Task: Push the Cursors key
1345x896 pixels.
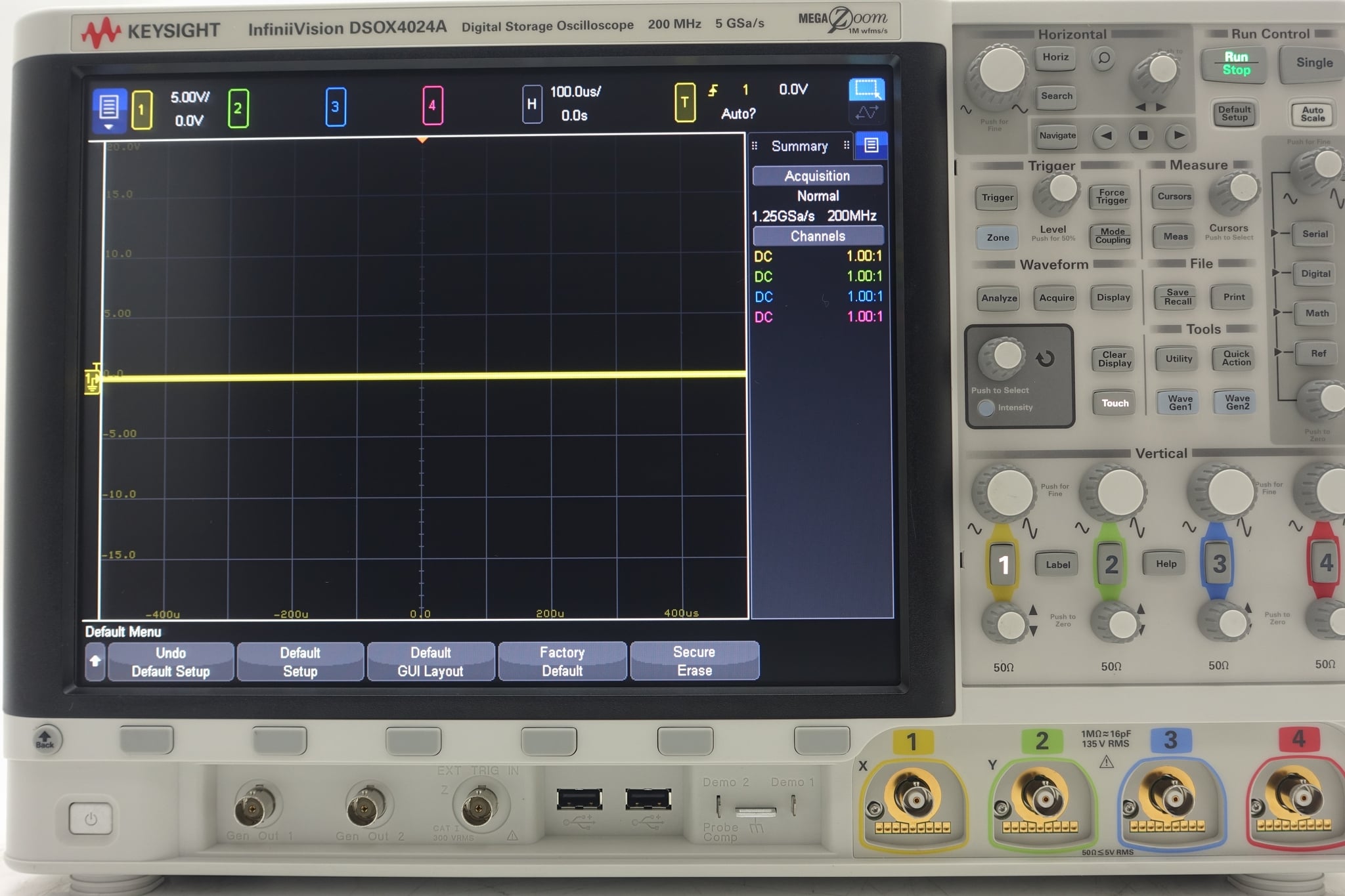Action: click(x=1174, y=196)
